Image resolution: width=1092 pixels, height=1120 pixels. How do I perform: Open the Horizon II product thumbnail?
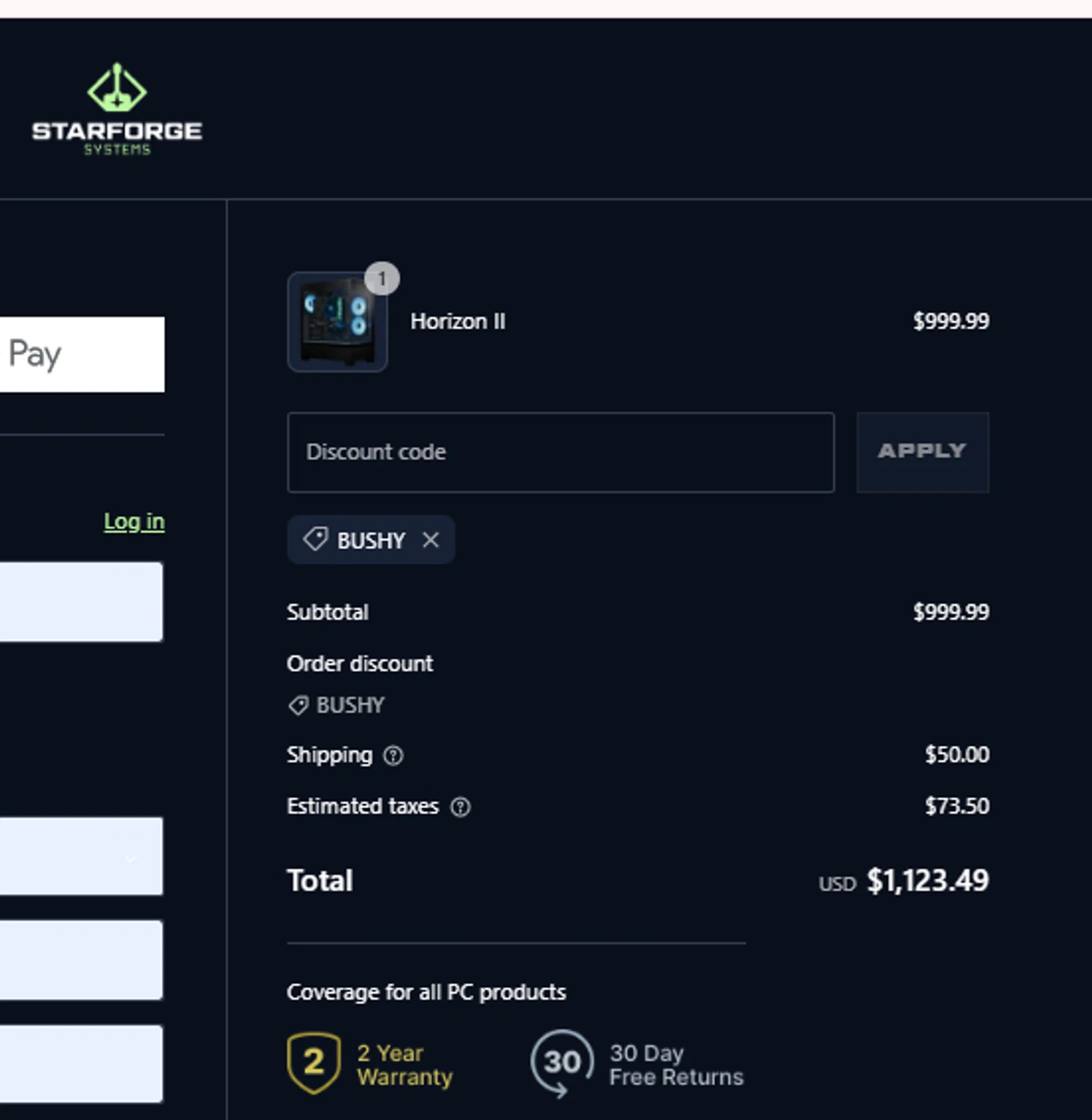[337, 322]
